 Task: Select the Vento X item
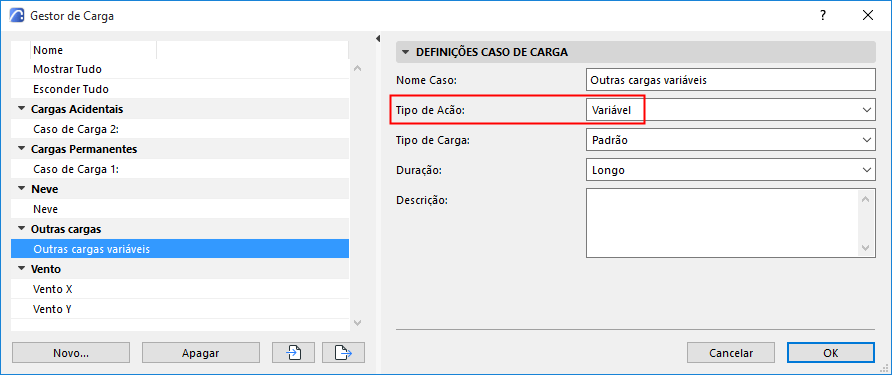click(180, 289)
